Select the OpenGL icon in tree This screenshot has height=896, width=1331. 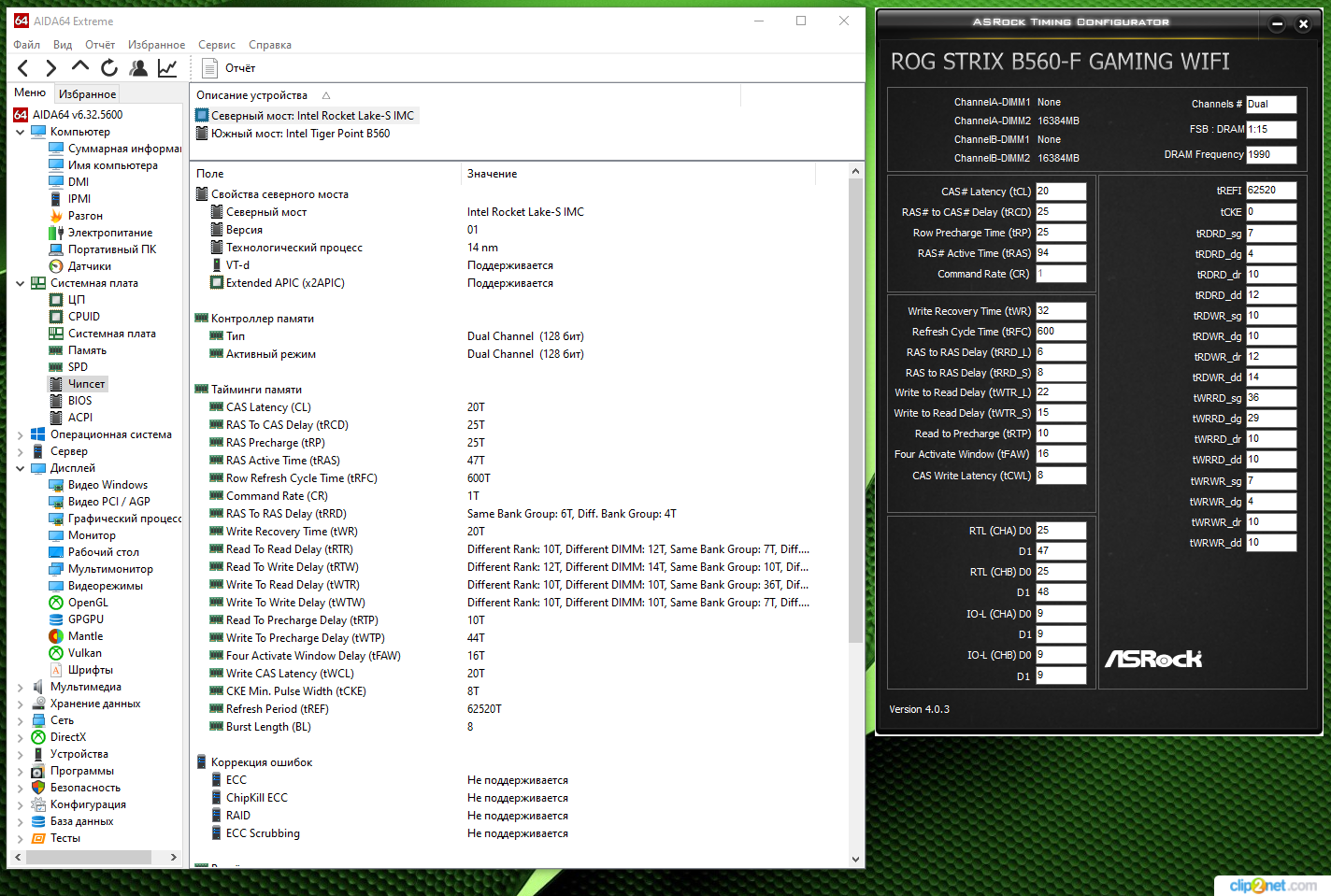tap(56, 603)
